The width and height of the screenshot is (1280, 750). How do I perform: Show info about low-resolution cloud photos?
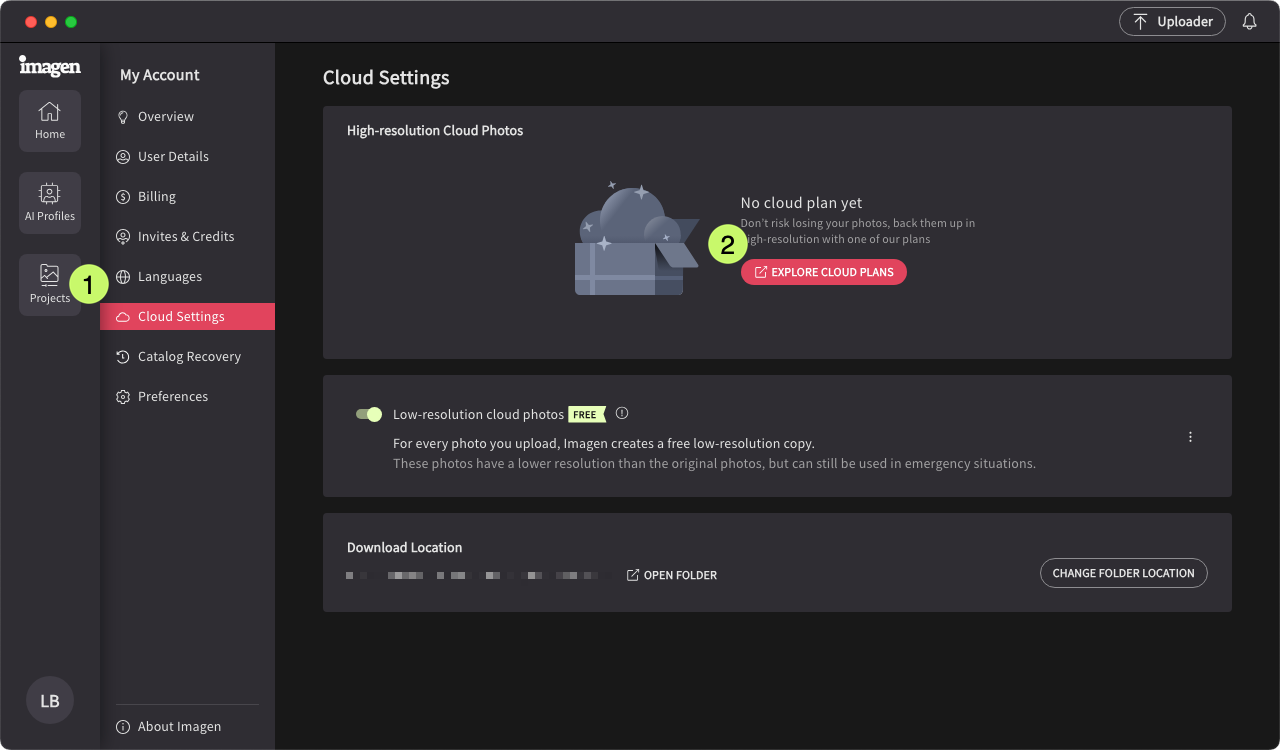coord(622,413)
